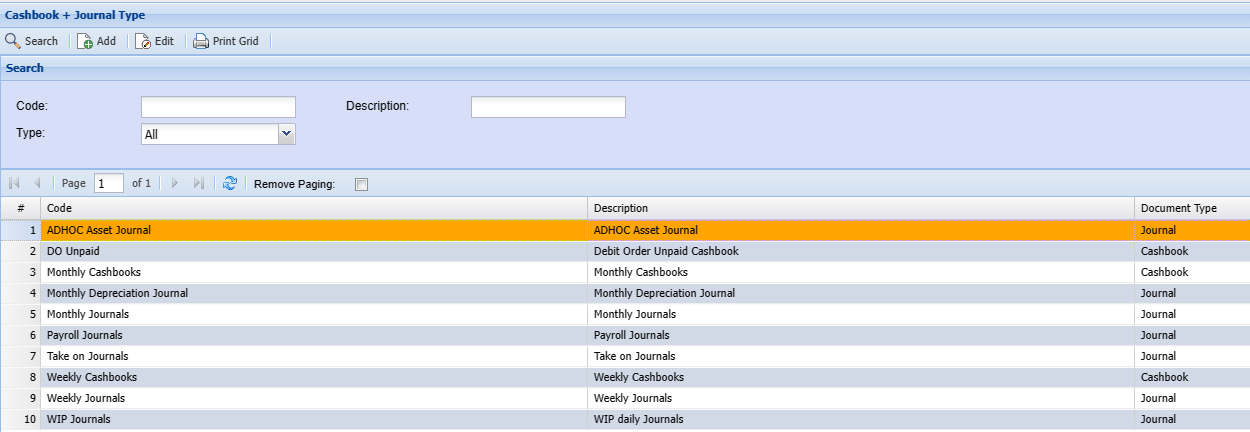This screenshot has width=1250, height=432.
Task: Go to first page of grid
Action: point(14,183)
